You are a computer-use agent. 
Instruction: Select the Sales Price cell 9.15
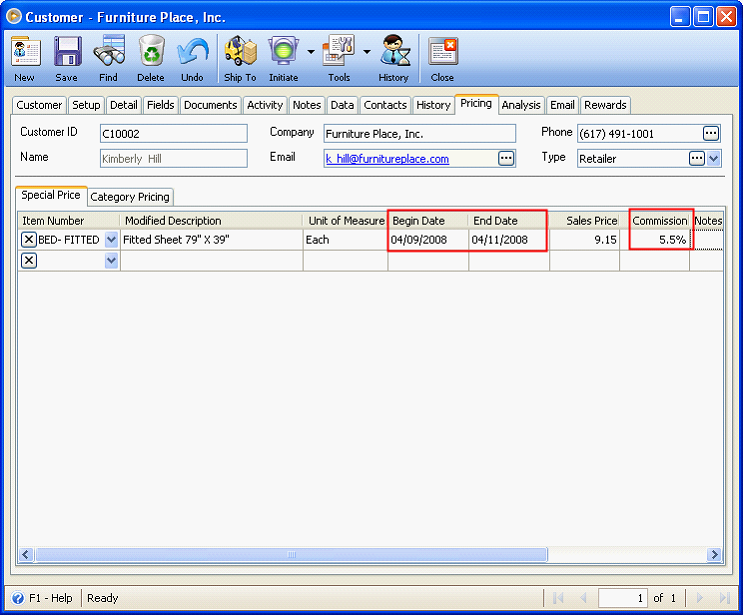[585, 240]
